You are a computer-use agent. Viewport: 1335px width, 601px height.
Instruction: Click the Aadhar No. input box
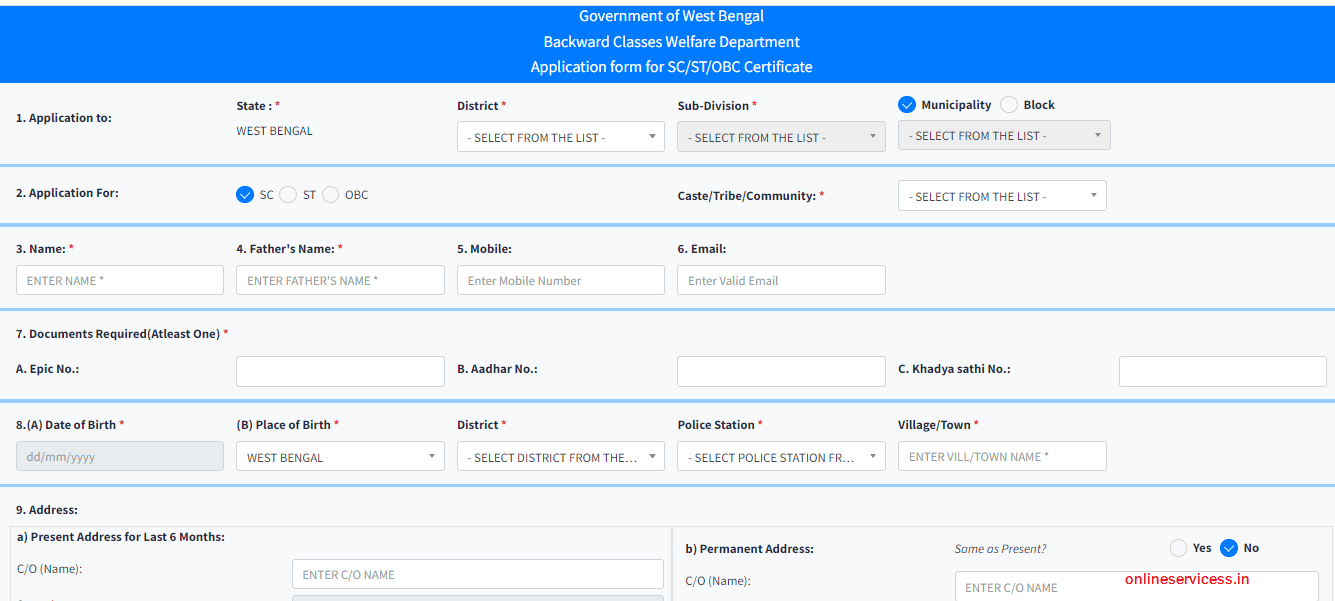(781, 371)
